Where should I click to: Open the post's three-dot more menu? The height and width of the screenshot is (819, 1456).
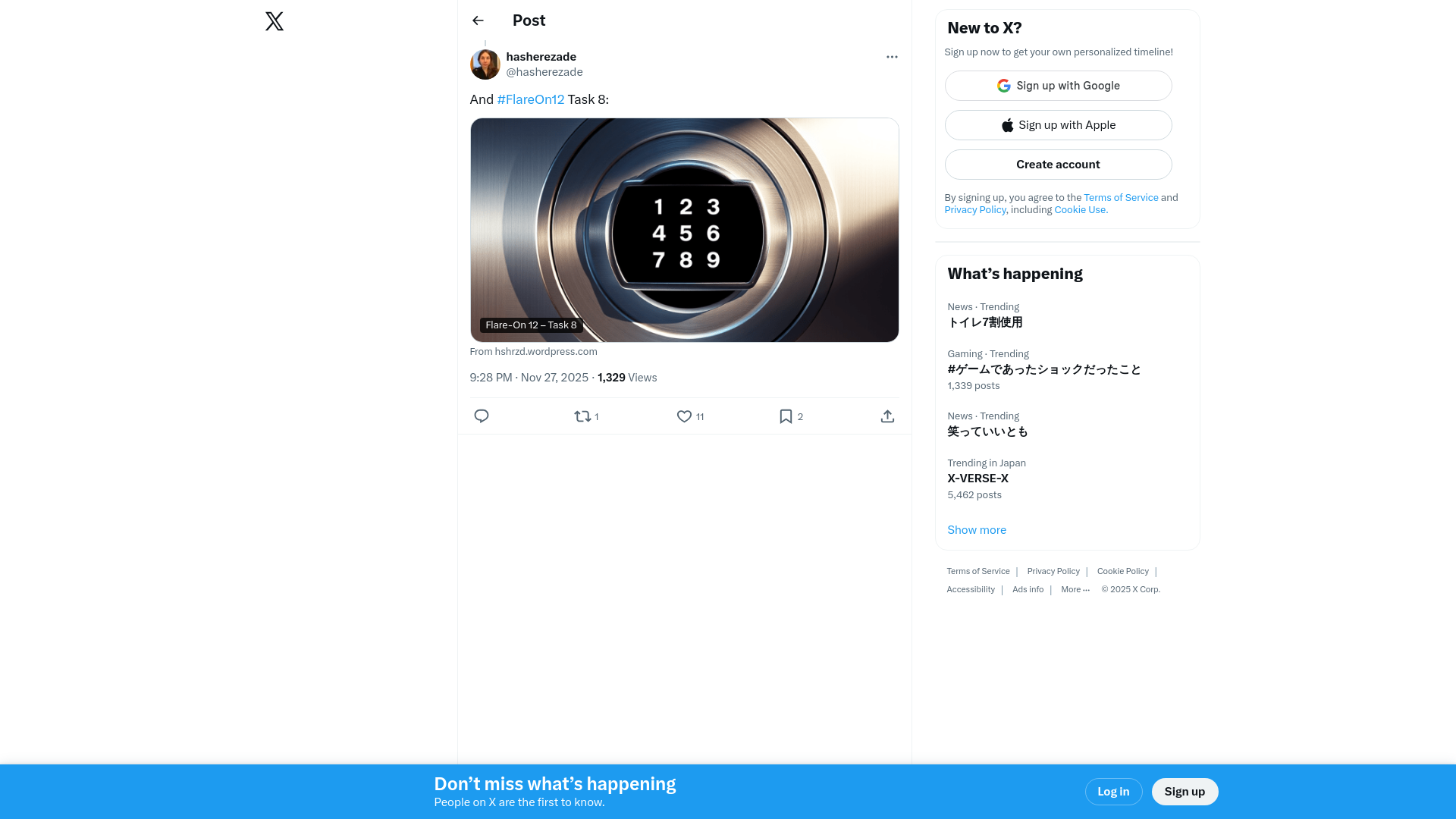pos(892,57)
